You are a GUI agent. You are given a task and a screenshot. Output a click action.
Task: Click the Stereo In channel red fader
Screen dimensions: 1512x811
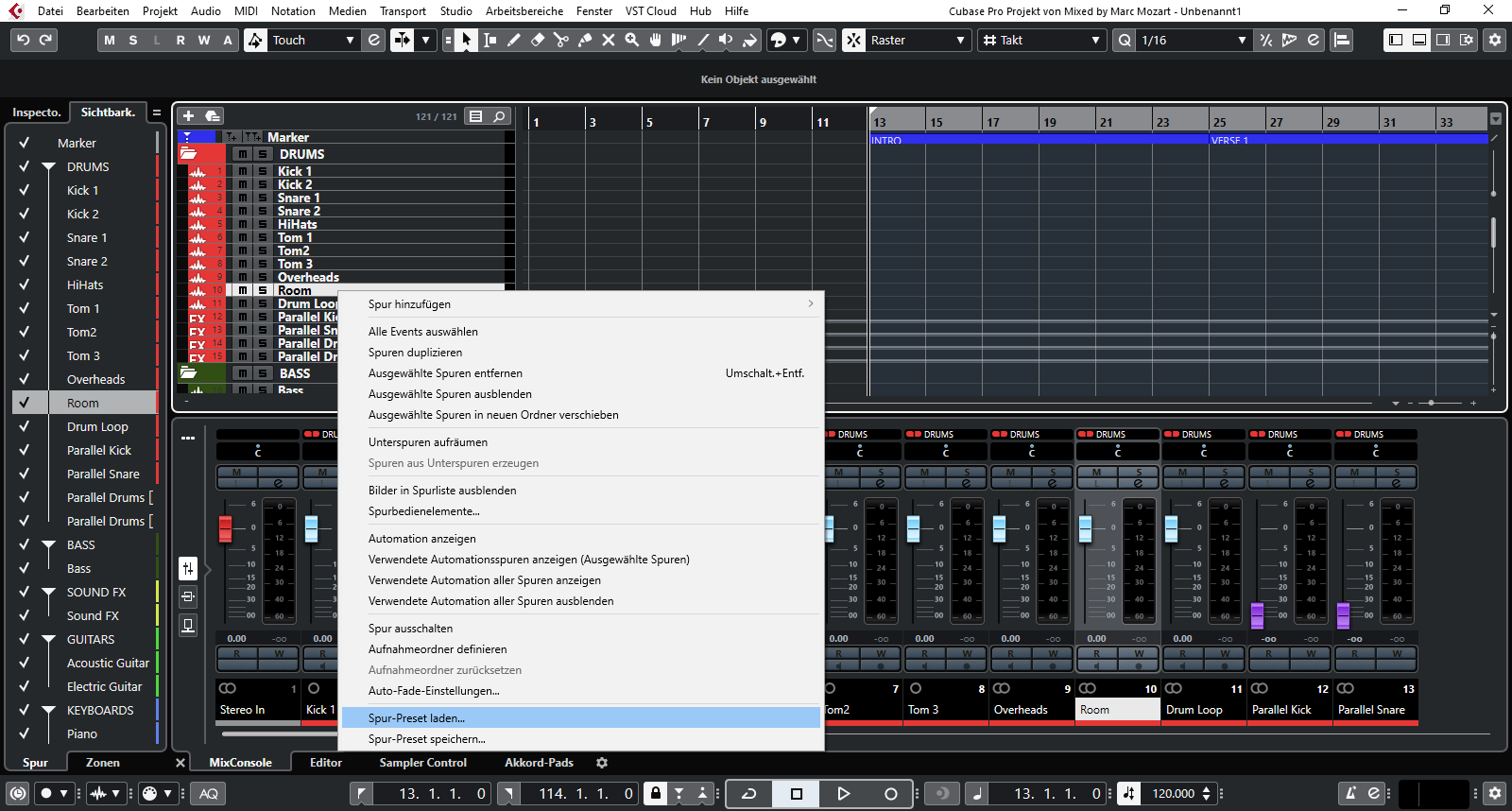[225, 528]
